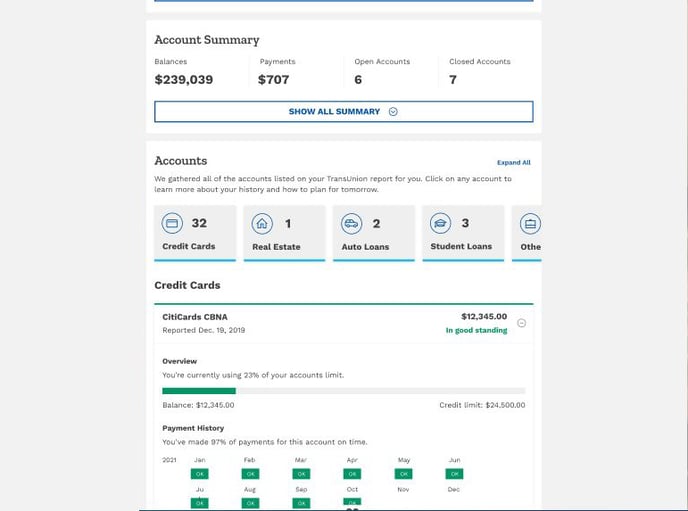Click the Auto Loans car icon
Screen dimensions: 688x511
coord(351,224)
